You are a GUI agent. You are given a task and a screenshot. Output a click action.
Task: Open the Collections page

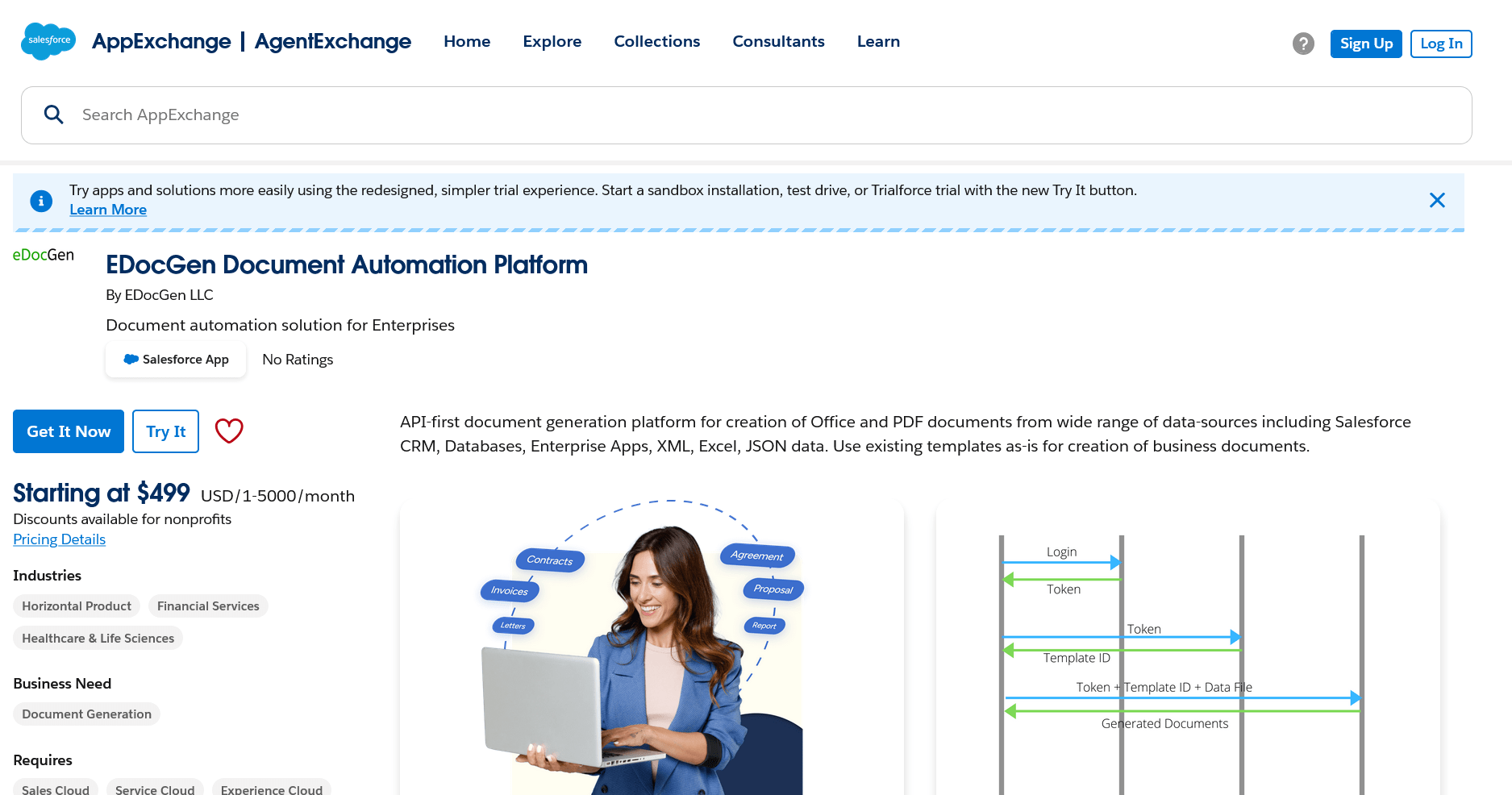[x=656, y=41]
